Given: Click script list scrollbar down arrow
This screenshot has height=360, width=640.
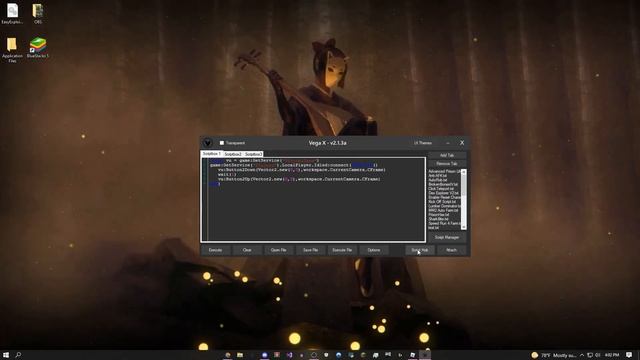Looking at the screenshot, I should point(464,227).
